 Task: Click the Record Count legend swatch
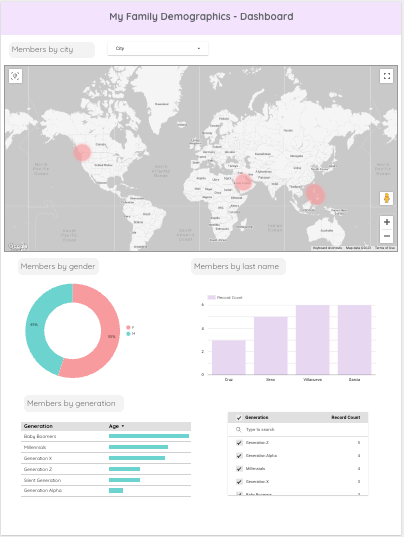click(212, 297)
